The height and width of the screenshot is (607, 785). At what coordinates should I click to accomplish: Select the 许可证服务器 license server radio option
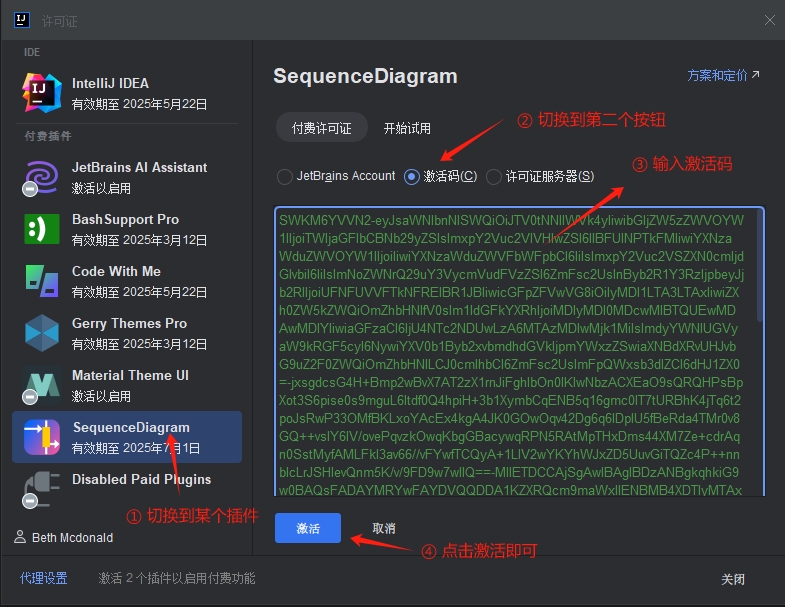point(494,176)
